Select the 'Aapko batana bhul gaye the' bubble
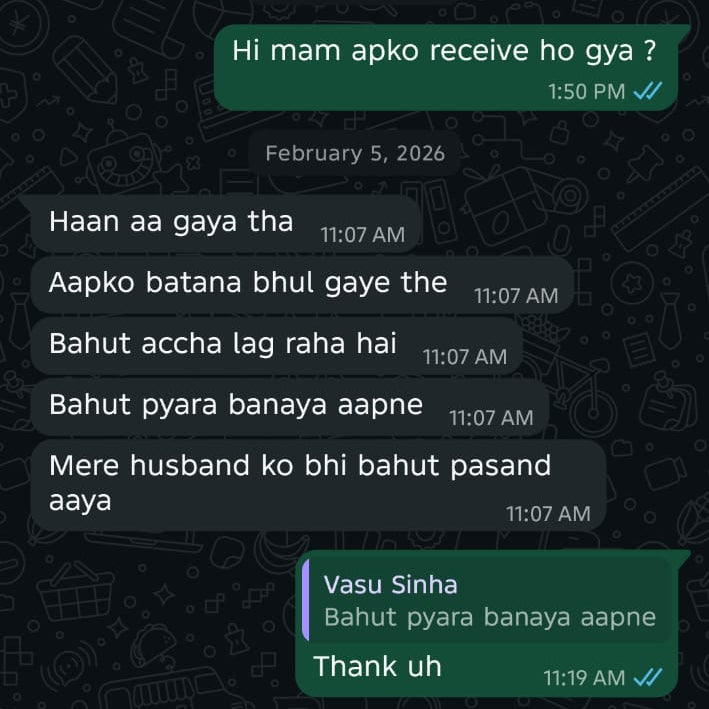The image size is (709, 709). pos(302,285)
